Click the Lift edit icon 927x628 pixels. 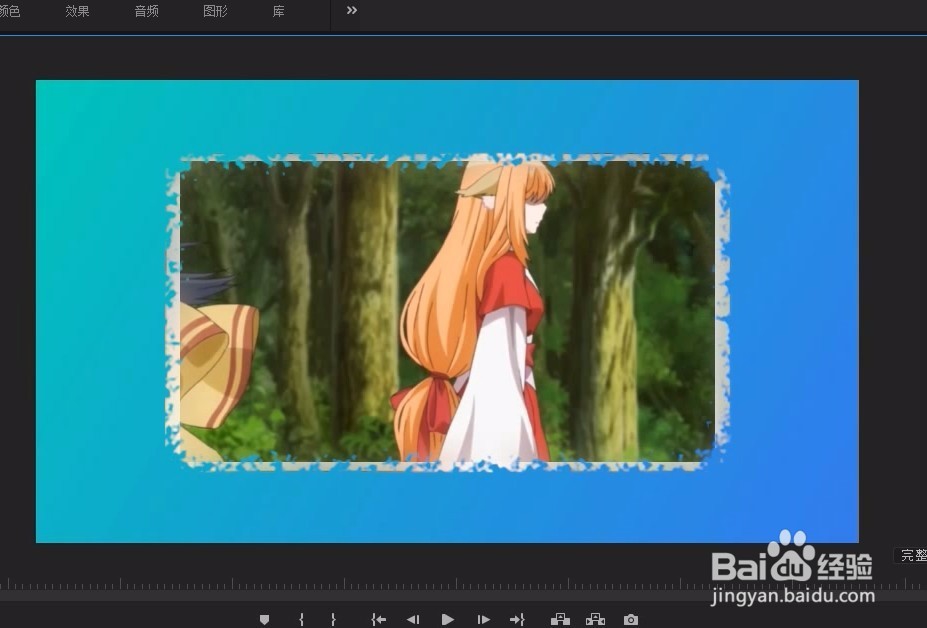click(x=560, y=618)
